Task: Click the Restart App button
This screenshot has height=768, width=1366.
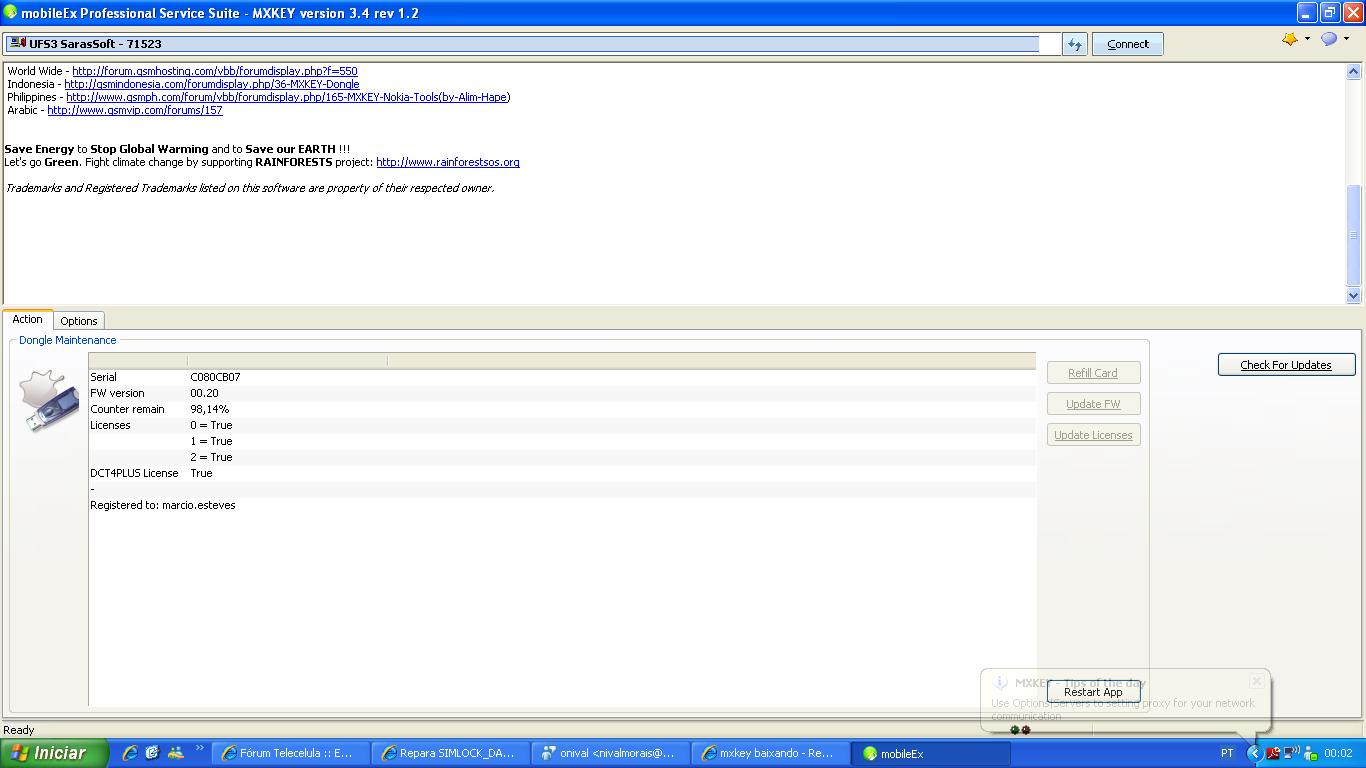Action: 1093,692
